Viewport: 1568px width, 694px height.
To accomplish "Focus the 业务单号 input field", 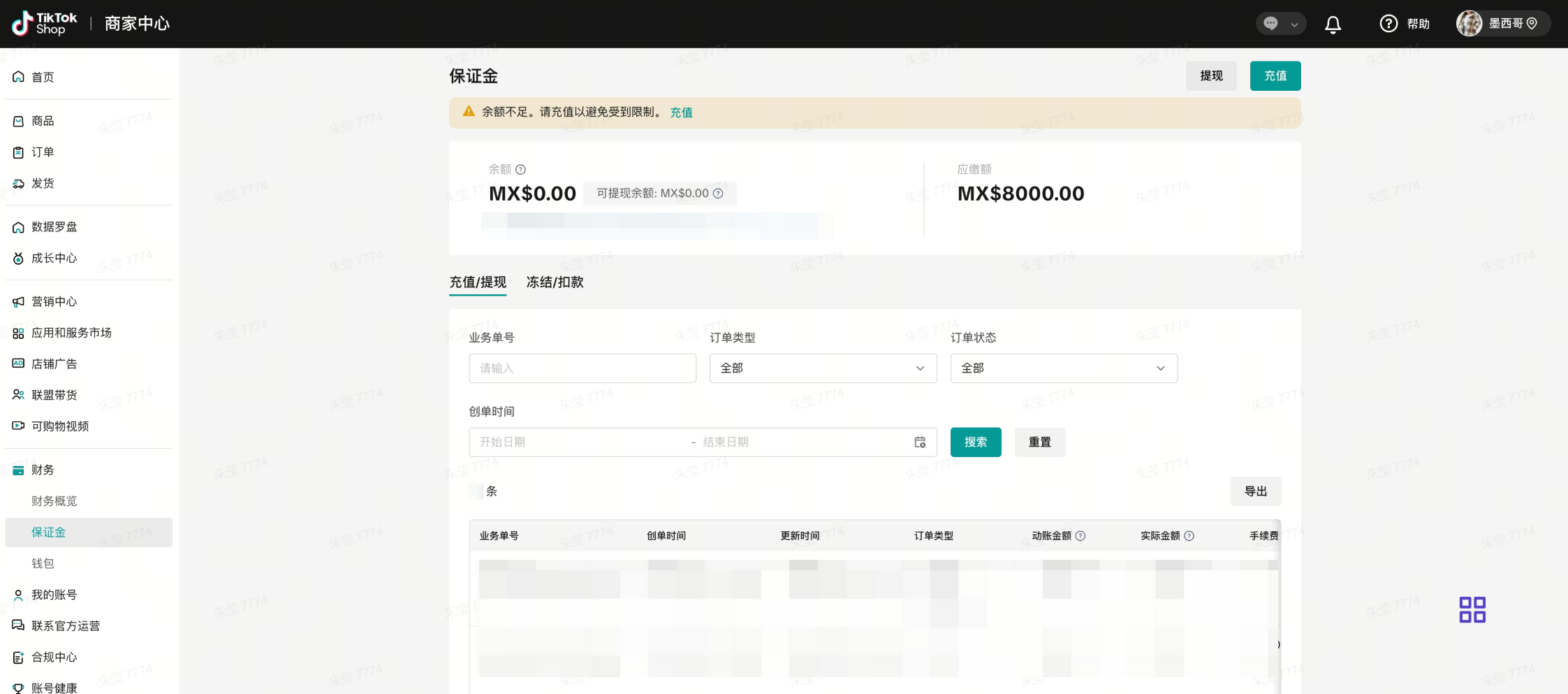I will coord(582,368).
